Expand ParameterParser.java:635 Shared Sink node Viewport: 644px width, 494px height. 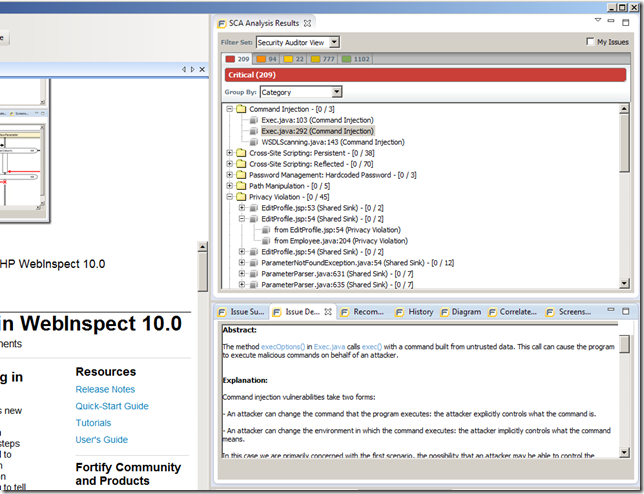point(242,285)
